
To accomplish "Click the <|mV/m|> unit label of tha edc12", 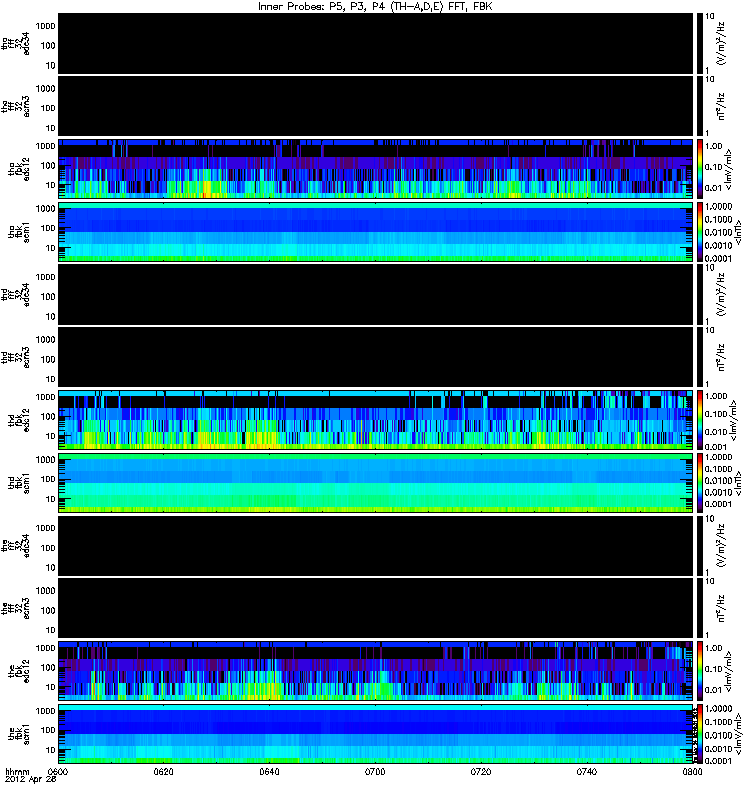I will [x=728, y=169].
